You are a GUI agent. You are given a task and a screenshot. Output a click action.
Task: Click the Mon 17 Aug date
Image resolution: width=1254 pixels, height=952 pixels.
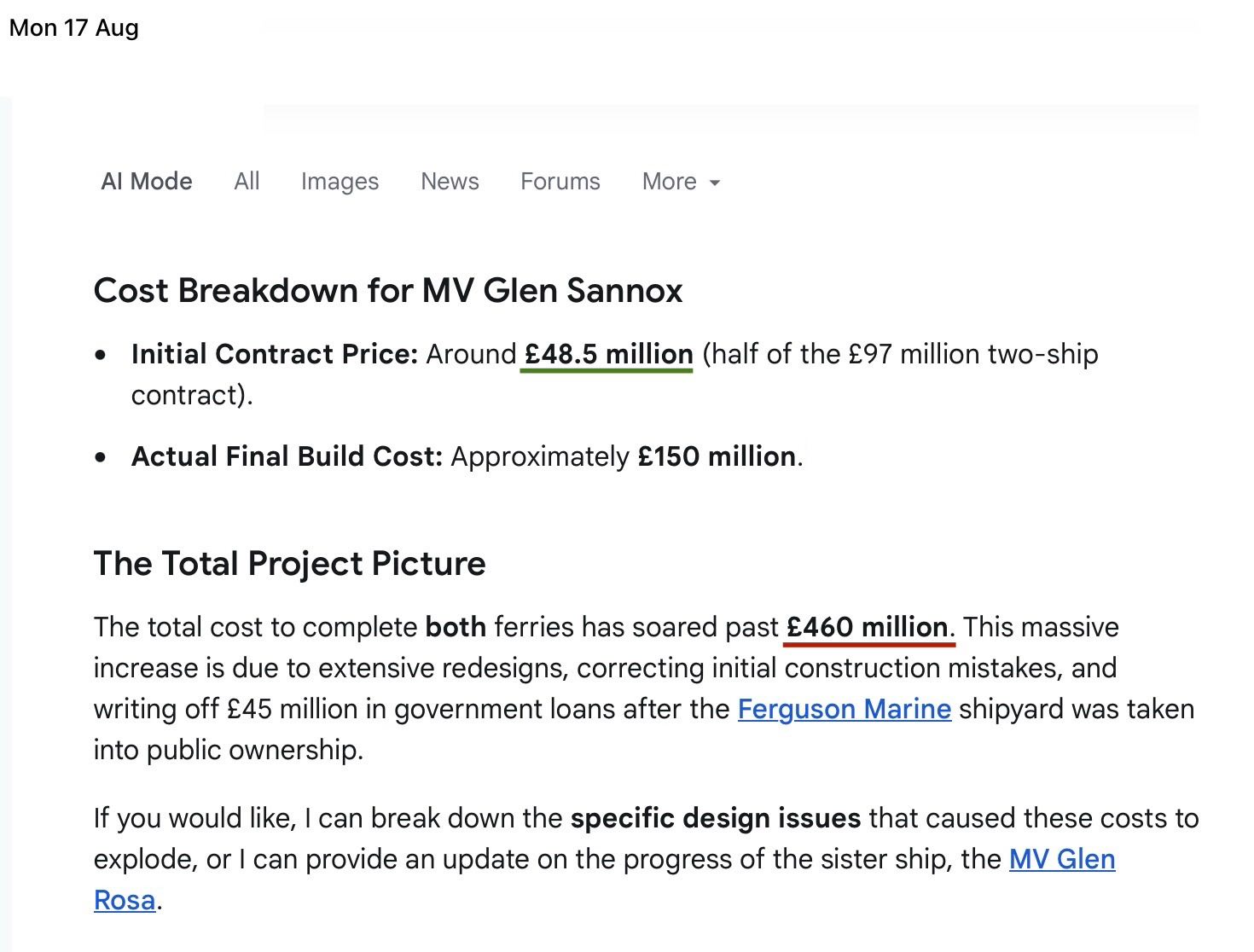pyautogui.click(x=74, y=27)
